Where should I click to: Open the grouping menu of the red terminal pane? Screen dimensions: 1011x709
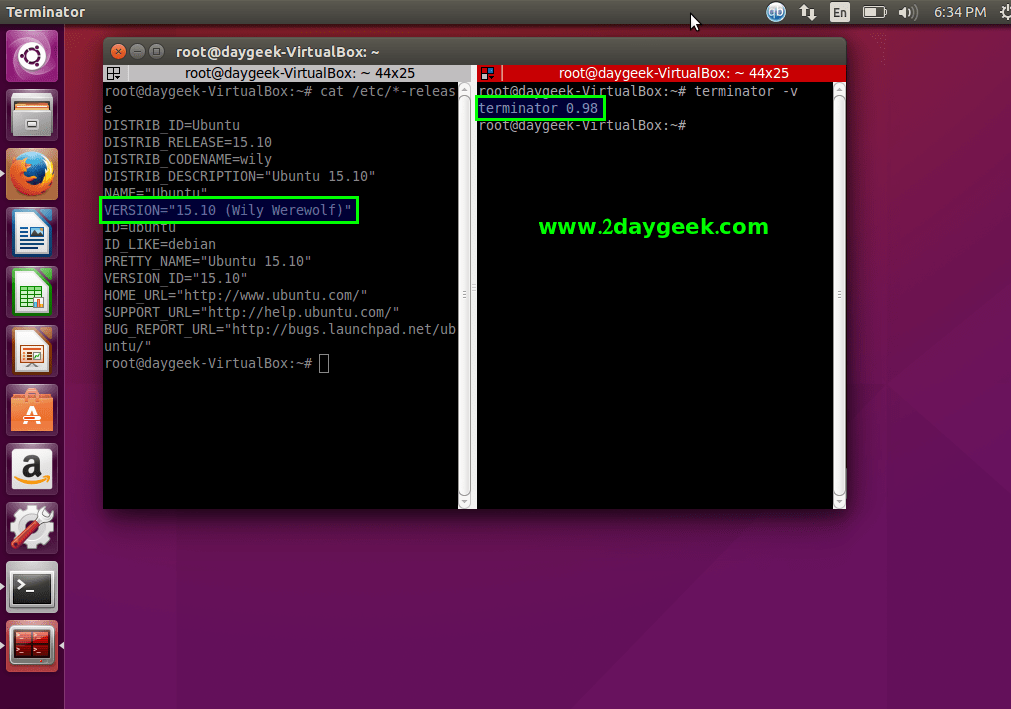point(487,72)
